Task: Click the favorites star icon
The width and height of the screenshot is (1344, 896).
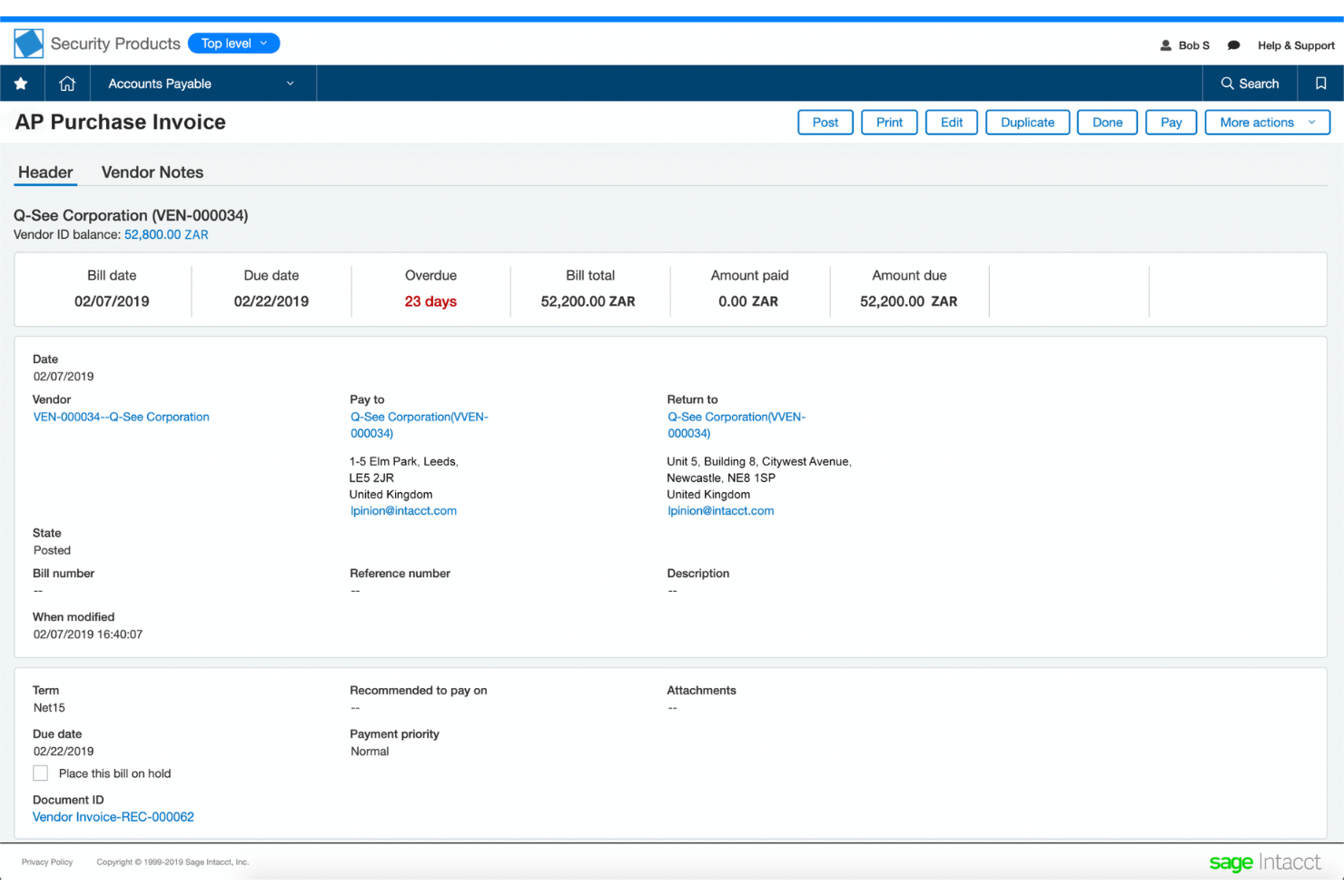Action: pos(22,83)
